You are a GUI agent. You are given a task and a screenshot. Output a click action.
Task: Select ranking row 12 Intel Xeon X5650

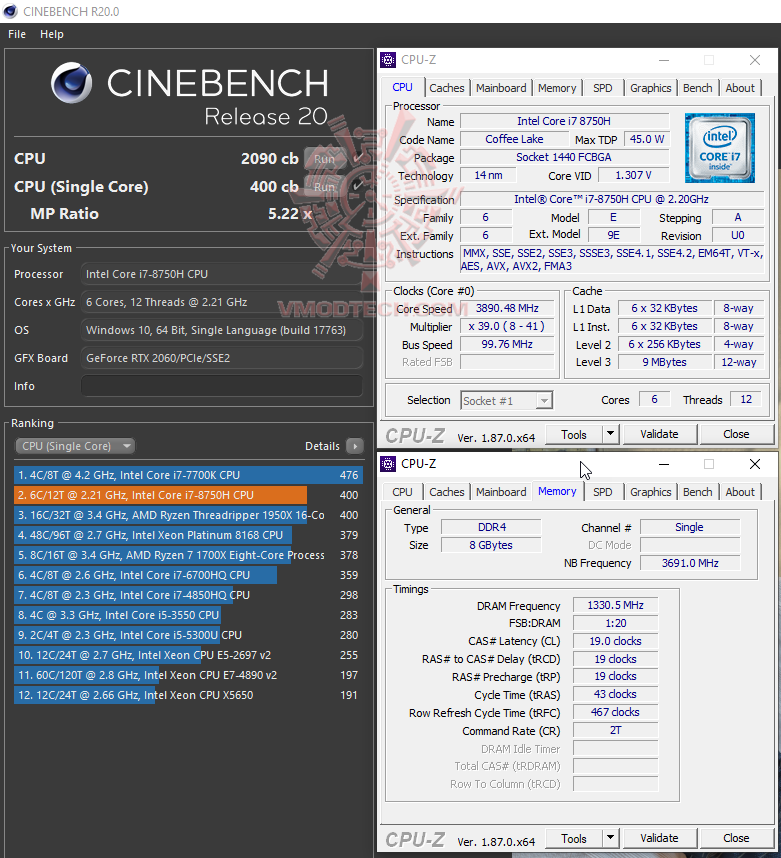tap(188, 695)
